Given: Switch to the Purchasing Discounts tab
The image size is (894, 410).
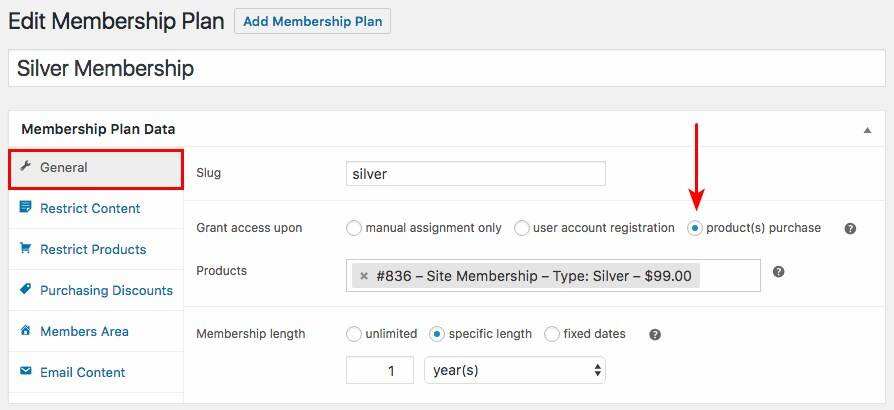Looking at the screenshot, I should tap(106, 290).
